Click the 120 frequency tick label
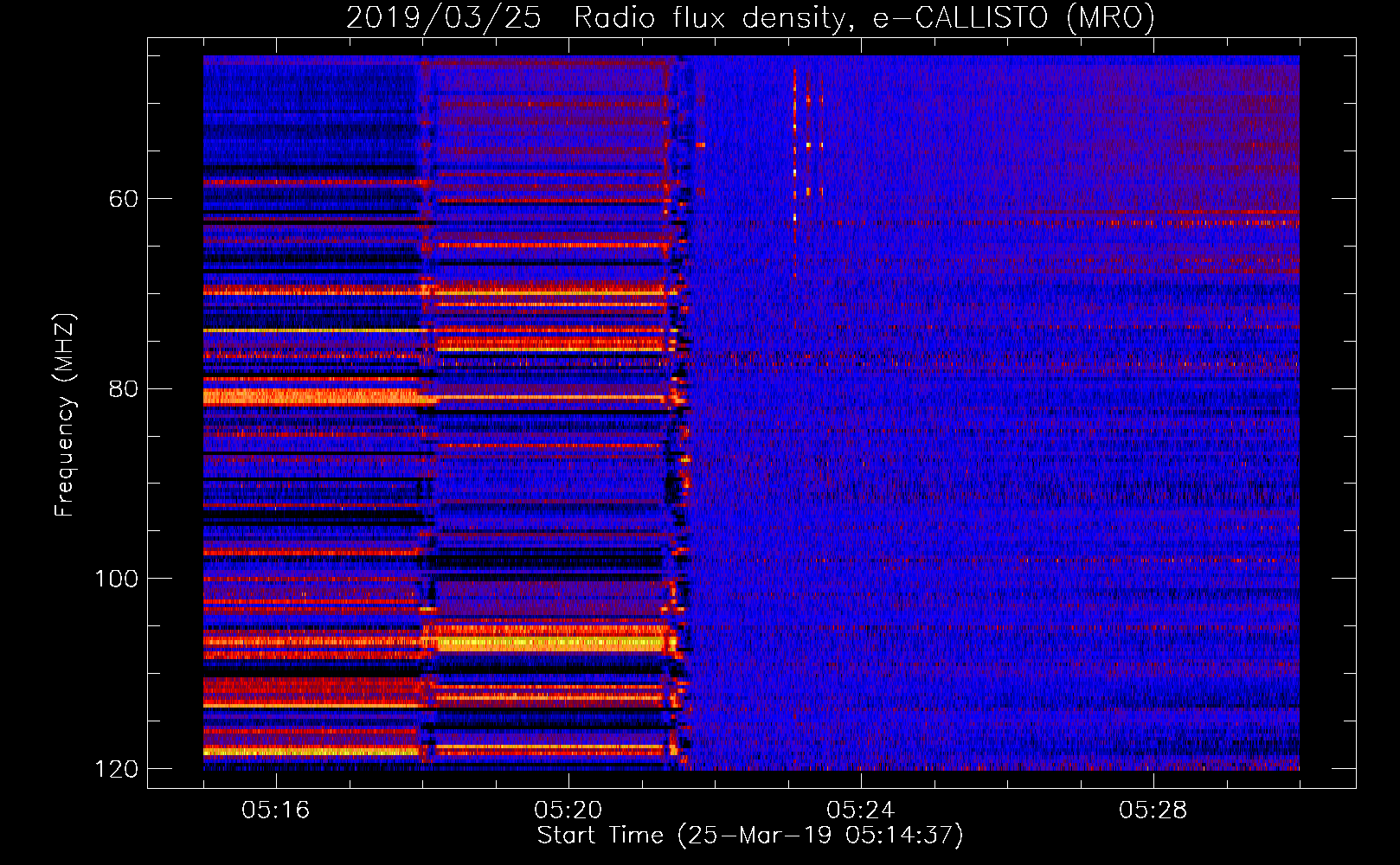 pos(116,769)
